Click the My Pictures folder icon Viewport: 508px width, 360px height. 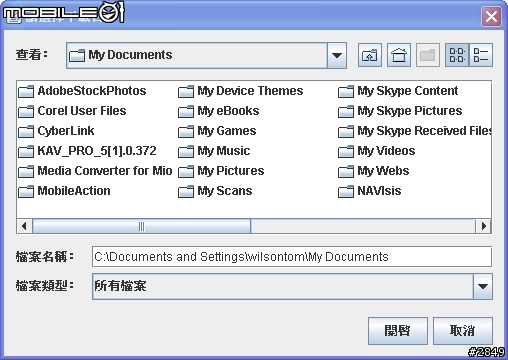click(x=186, y=171)
